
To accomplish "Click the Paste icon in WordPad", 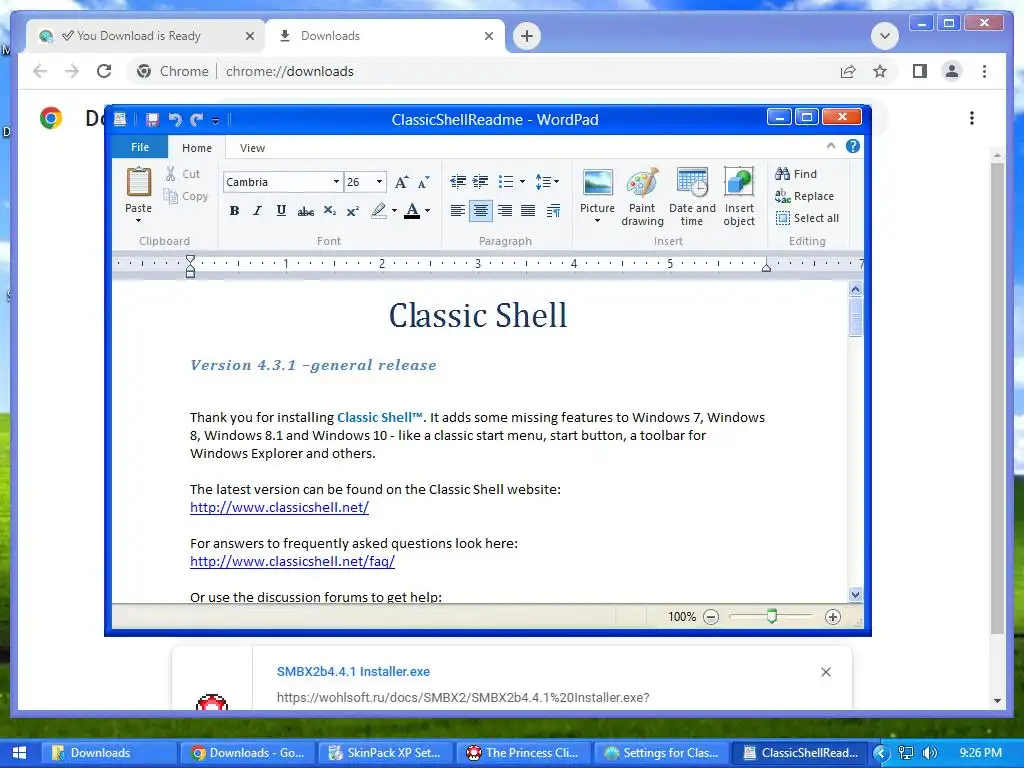I will coord(138,182).
